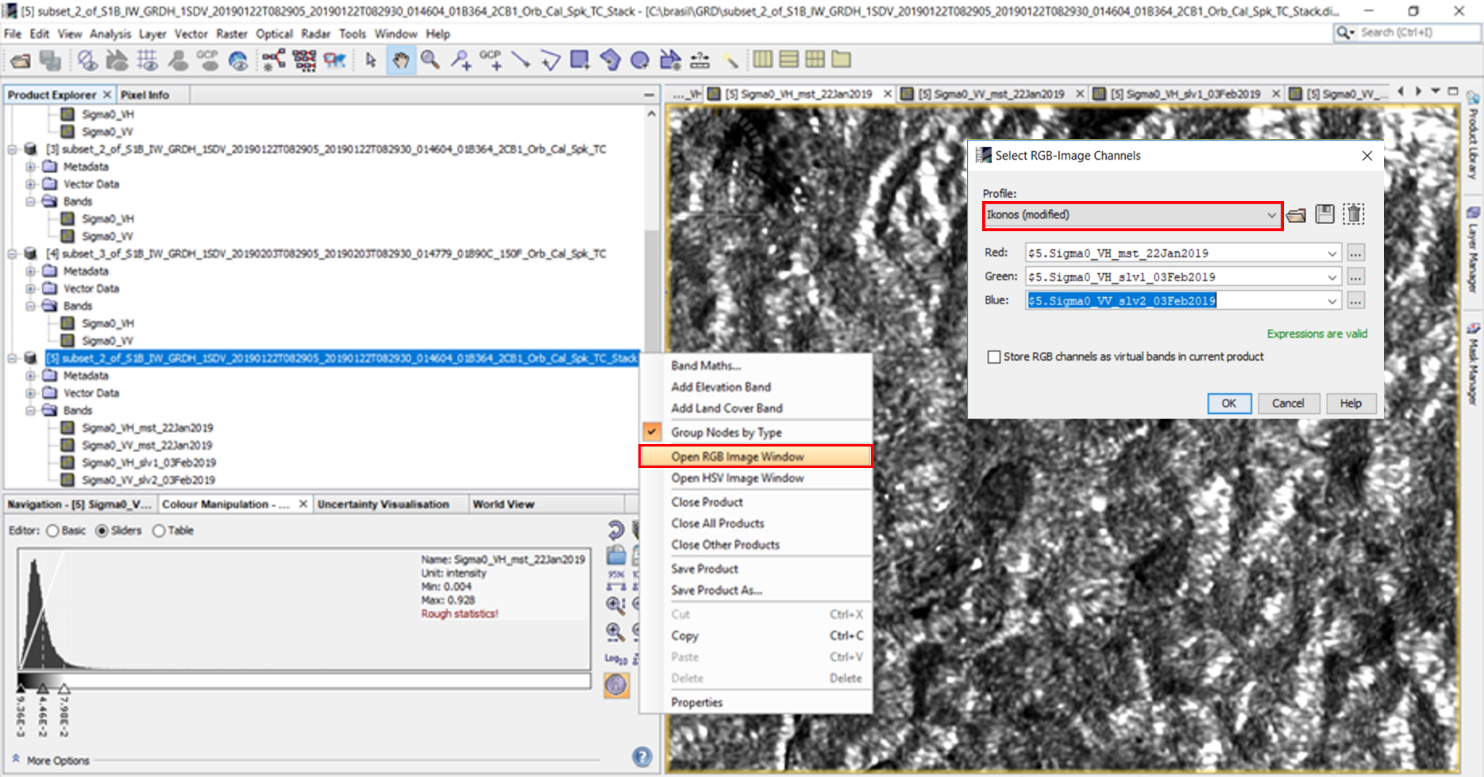Select the Basic editor radio button
This screenshot has height=777, width=1484.
point(53,531)
